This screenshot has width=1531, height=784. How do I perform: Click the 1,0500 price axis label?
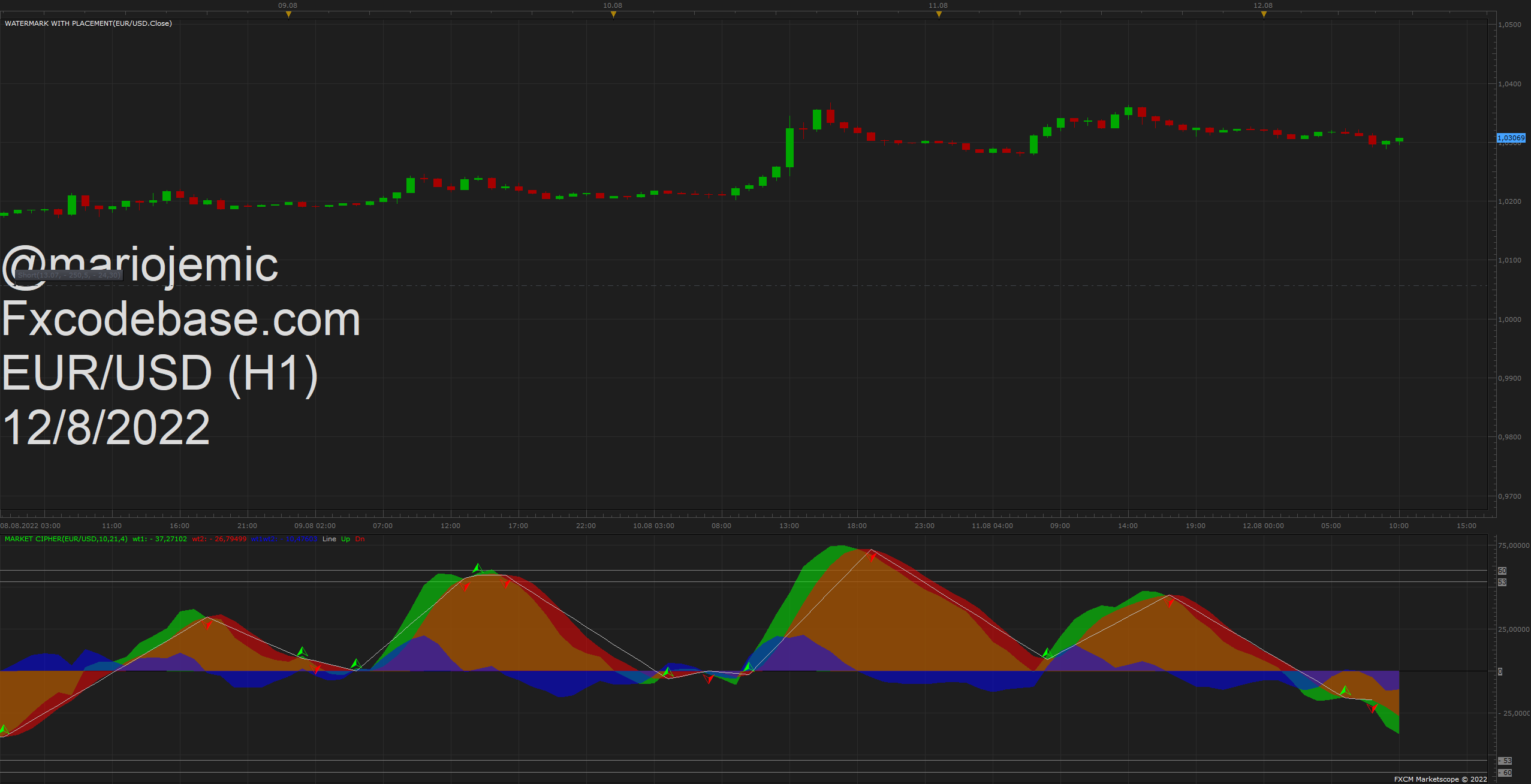[1509, 25]
